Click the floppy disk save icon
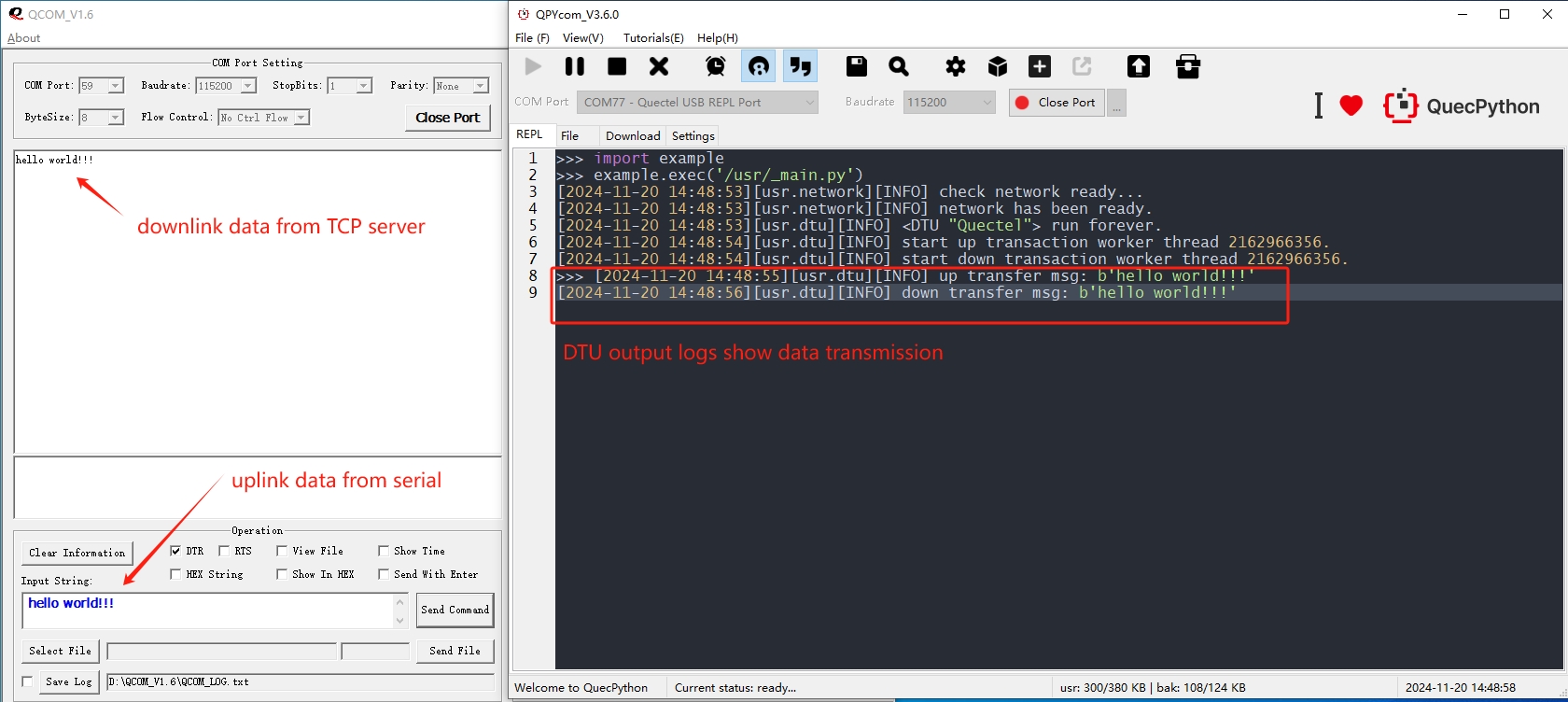The image size is (1568, 702). 857,66
